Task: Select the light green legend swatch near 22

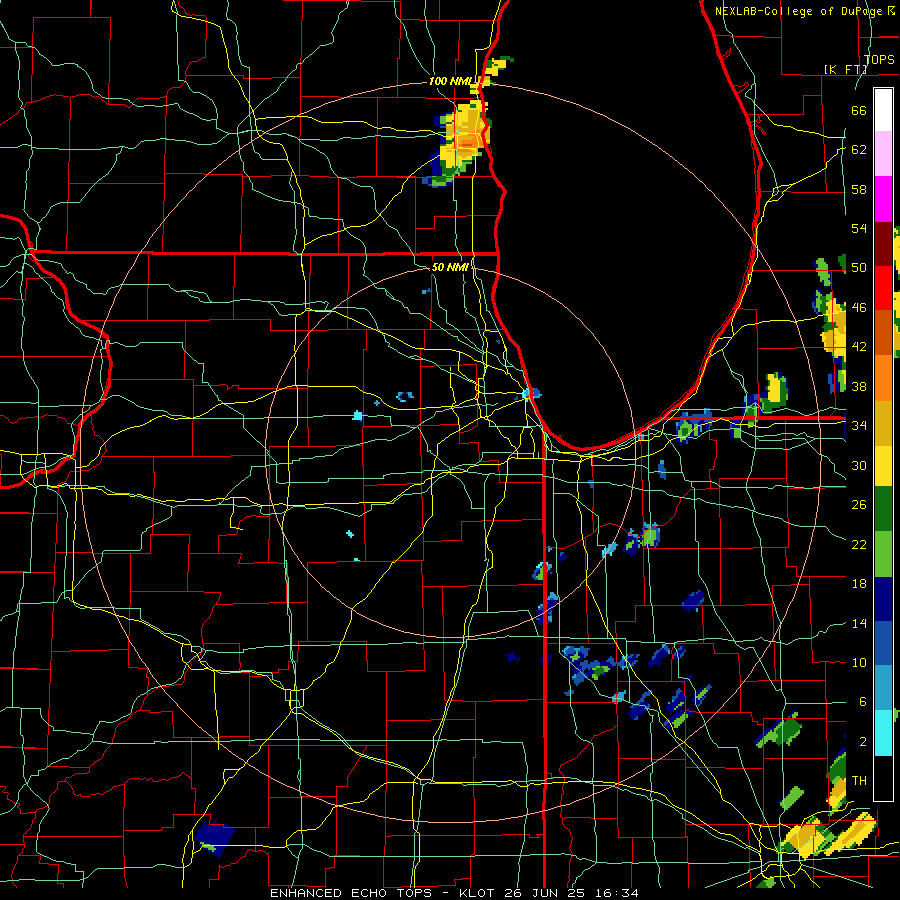Action: click(883, 554)
